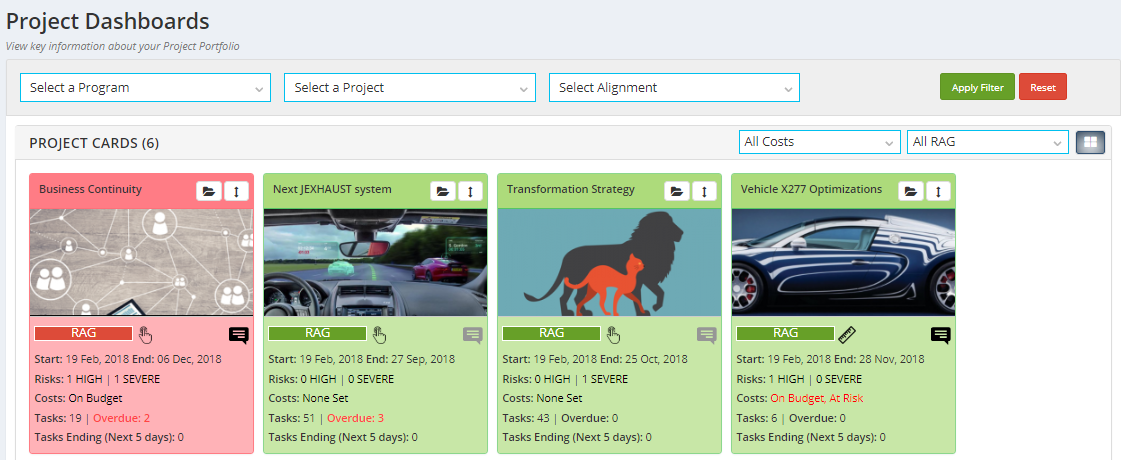1121x462 pixels.
Task: Open folder icon on Business Continuity card
Action: [x=209, y=191]
